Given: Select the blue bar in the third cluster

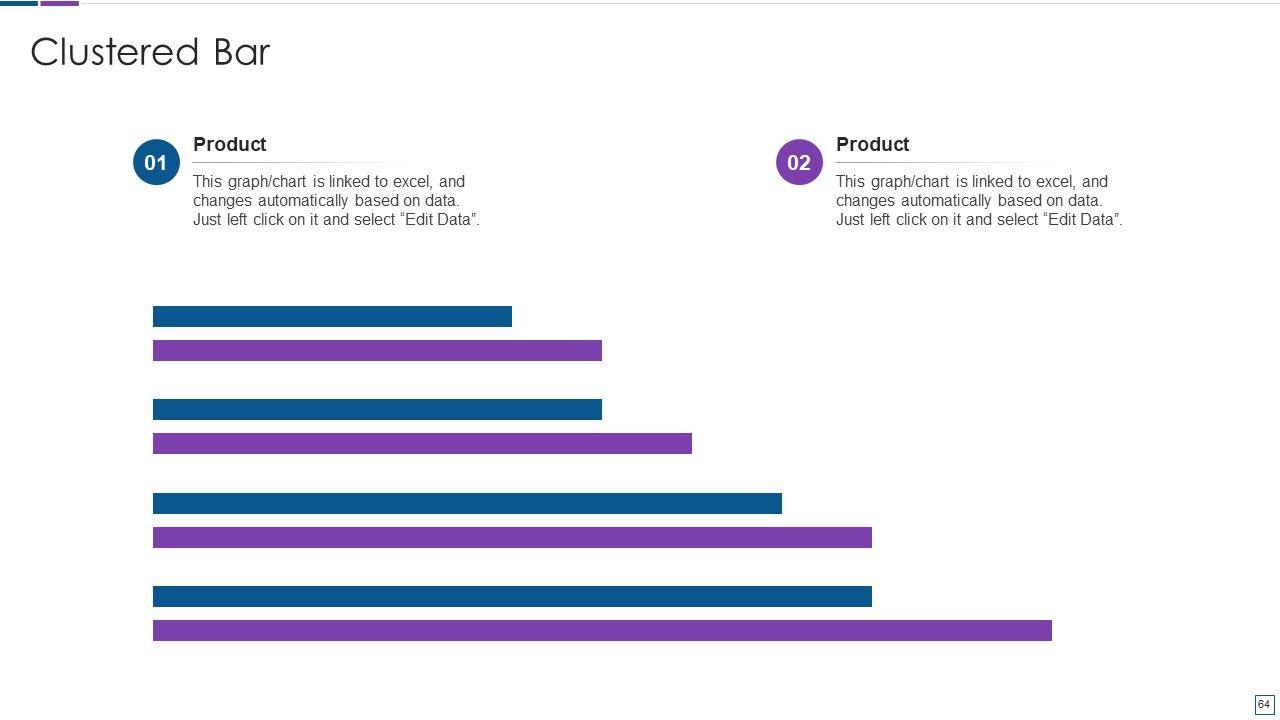Looking at the screenshot, I should pos(467,503).
